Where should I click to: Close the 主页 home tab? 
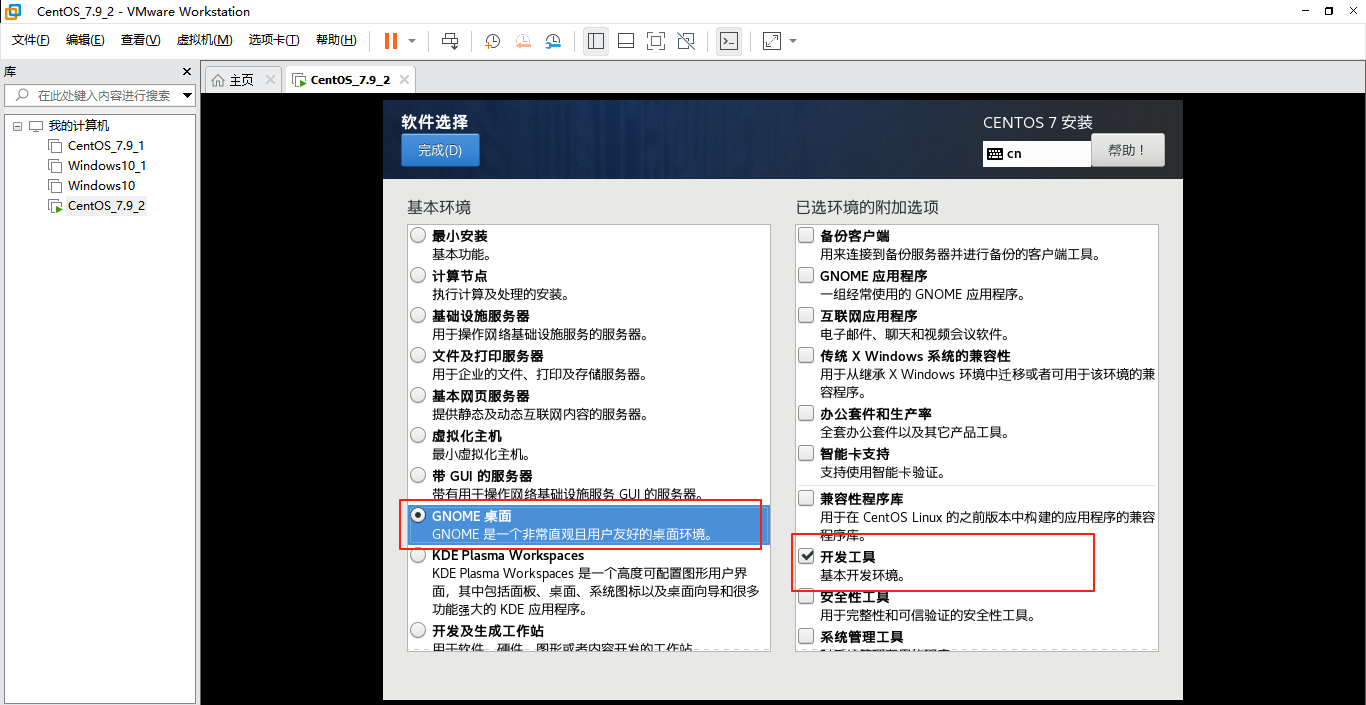point(270,80)
